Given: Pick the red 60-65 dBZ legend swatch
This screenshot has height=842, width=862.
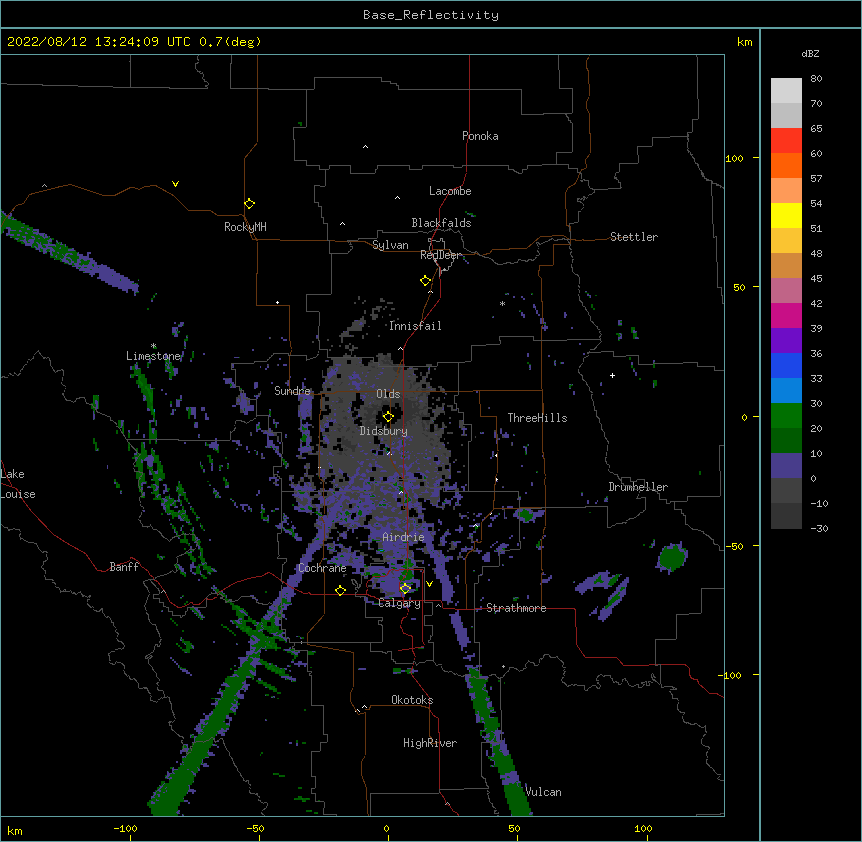Looking at the screenshot, I should click(786, 140).
